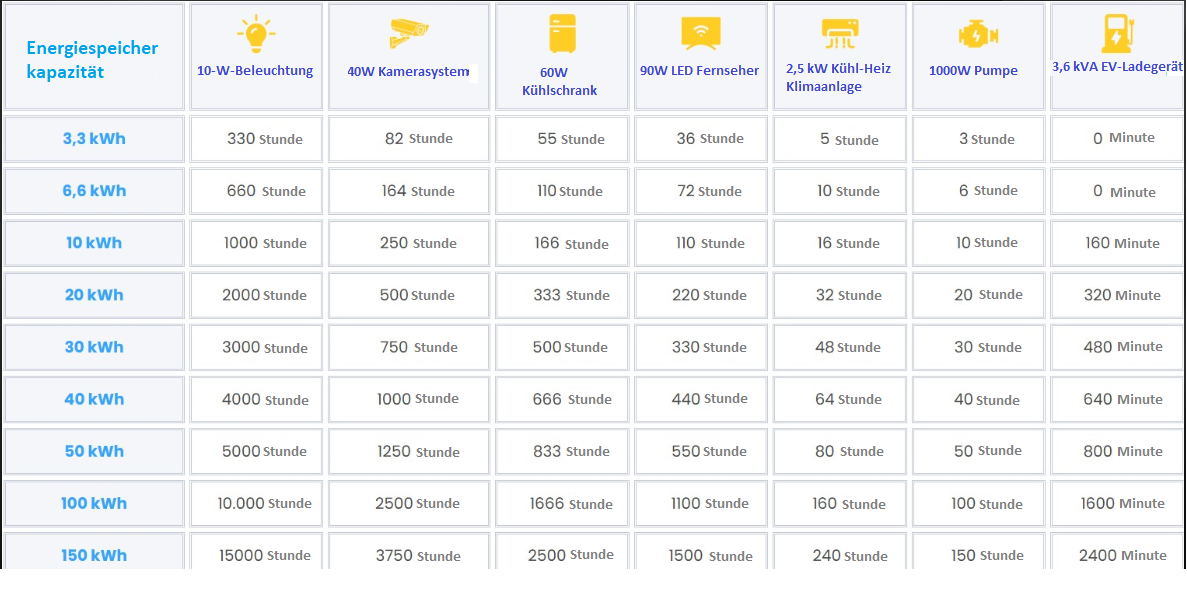1187x615 pixels.
Task: Click the EV charging station icon
Action: 1113,33
